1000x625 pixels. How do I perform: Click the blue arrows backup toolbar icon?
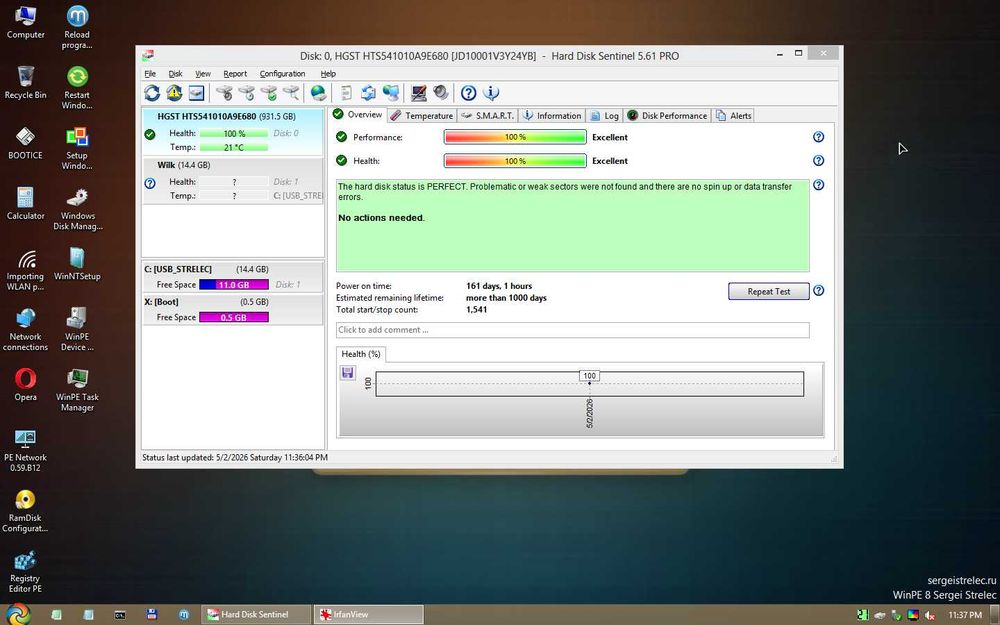click(368, 93)
